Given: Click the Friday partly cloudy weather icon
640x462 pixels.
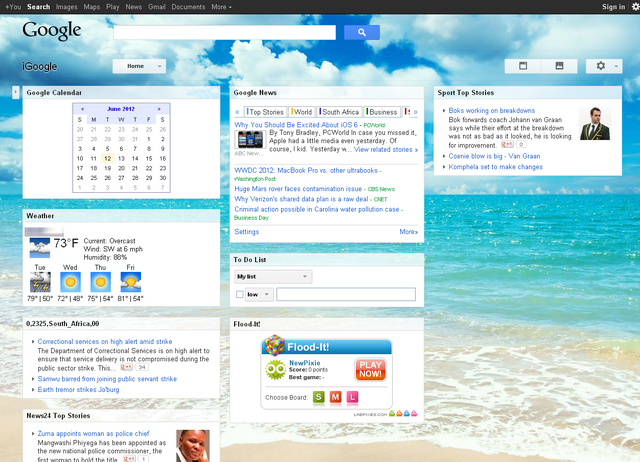Looking at the screenshot, I should click(131, 282).
